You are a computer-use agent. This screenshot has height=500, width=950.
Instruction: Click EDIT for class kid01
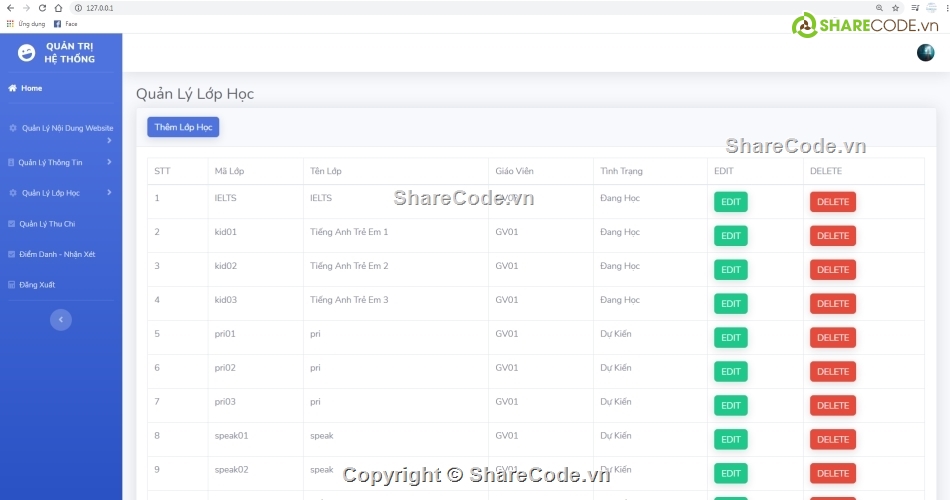click(x=731, y=236)
